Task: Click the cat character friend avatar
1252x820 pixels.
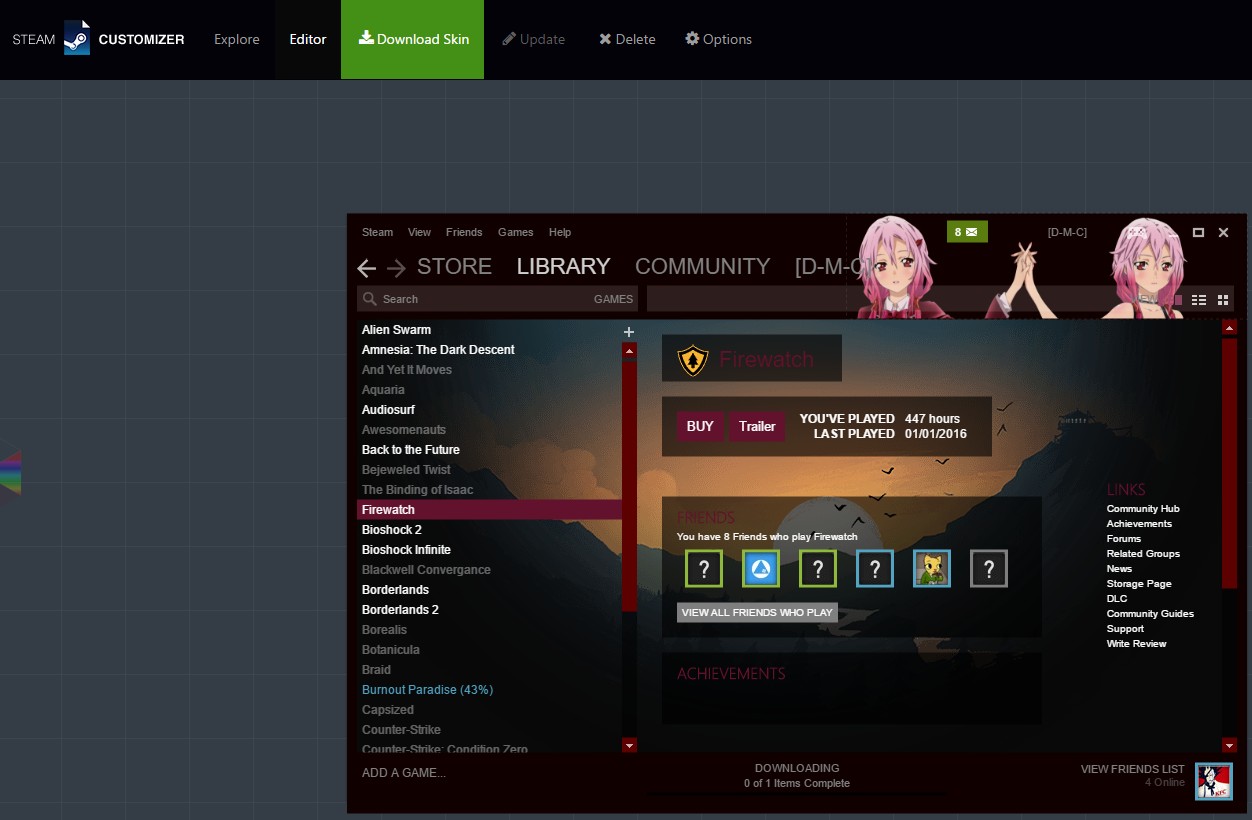Action: tap(932, 569)
